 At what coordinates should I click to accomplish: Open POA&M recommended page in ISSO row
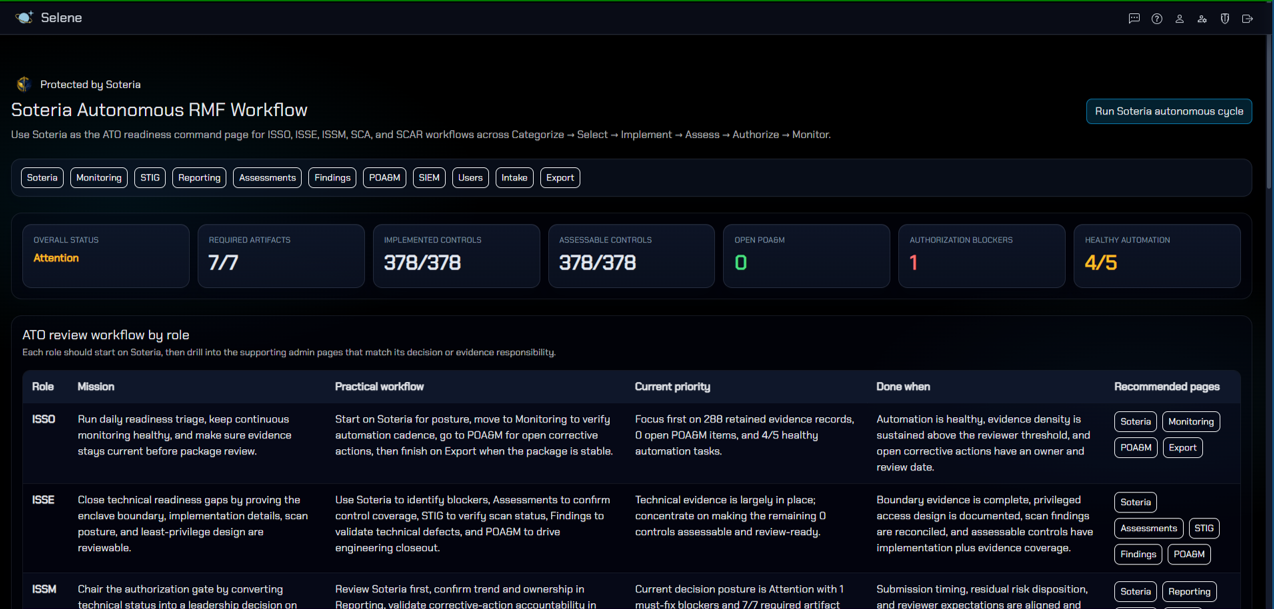[x=1136, y=448]
